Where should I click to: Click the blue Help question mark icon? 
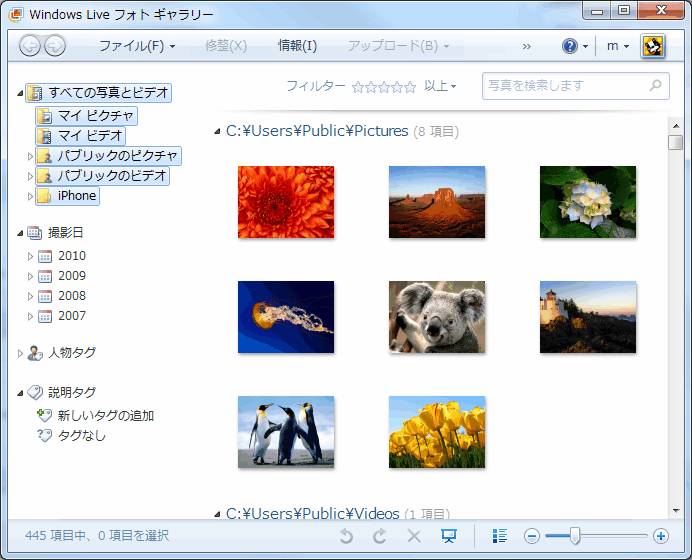click(570, 46)
